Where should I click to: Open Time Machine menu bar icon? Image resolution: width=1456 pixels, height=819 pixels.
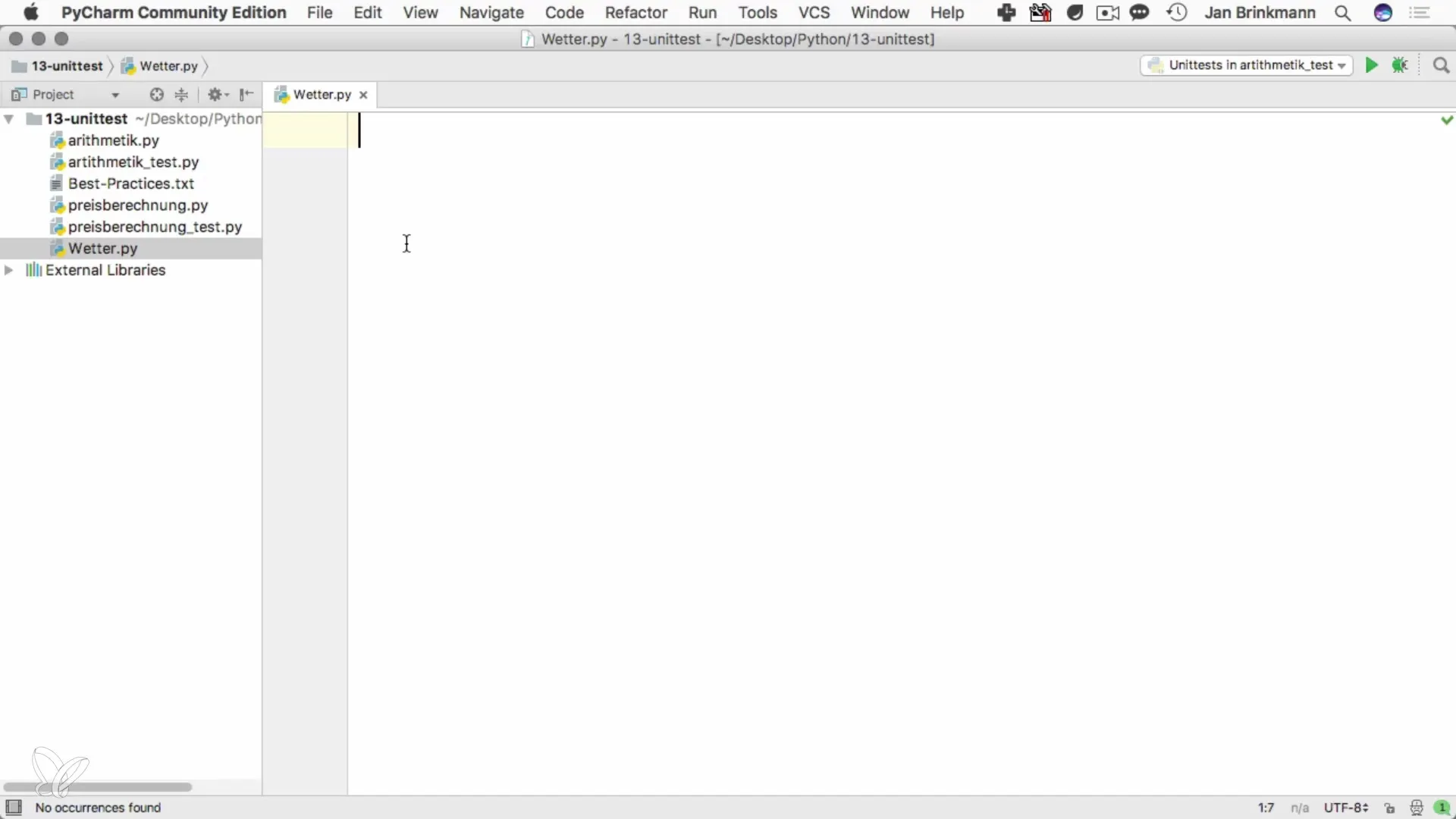pyautogui.click(x=1177, y=13)
